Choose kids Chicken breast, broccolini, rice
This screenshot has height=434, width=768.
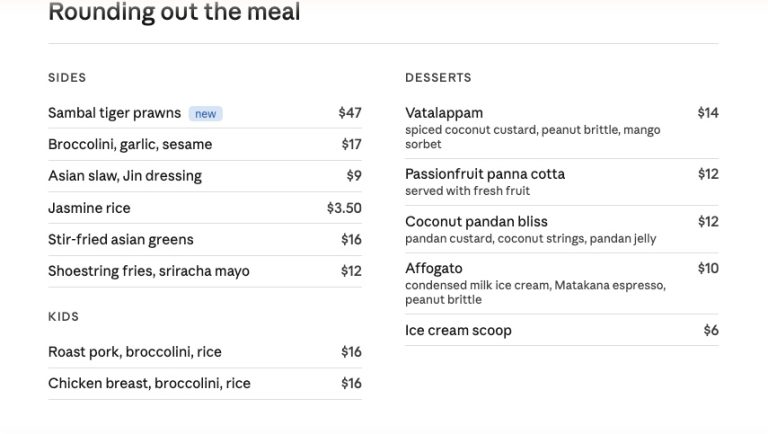(149, 383)
